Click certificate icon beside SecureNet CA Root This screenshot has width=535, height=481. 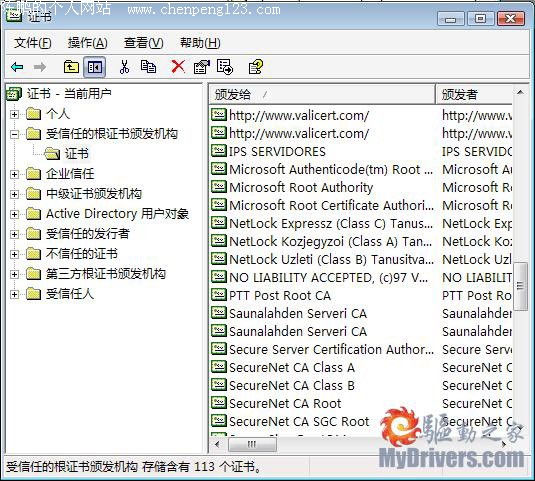point(218,403)
